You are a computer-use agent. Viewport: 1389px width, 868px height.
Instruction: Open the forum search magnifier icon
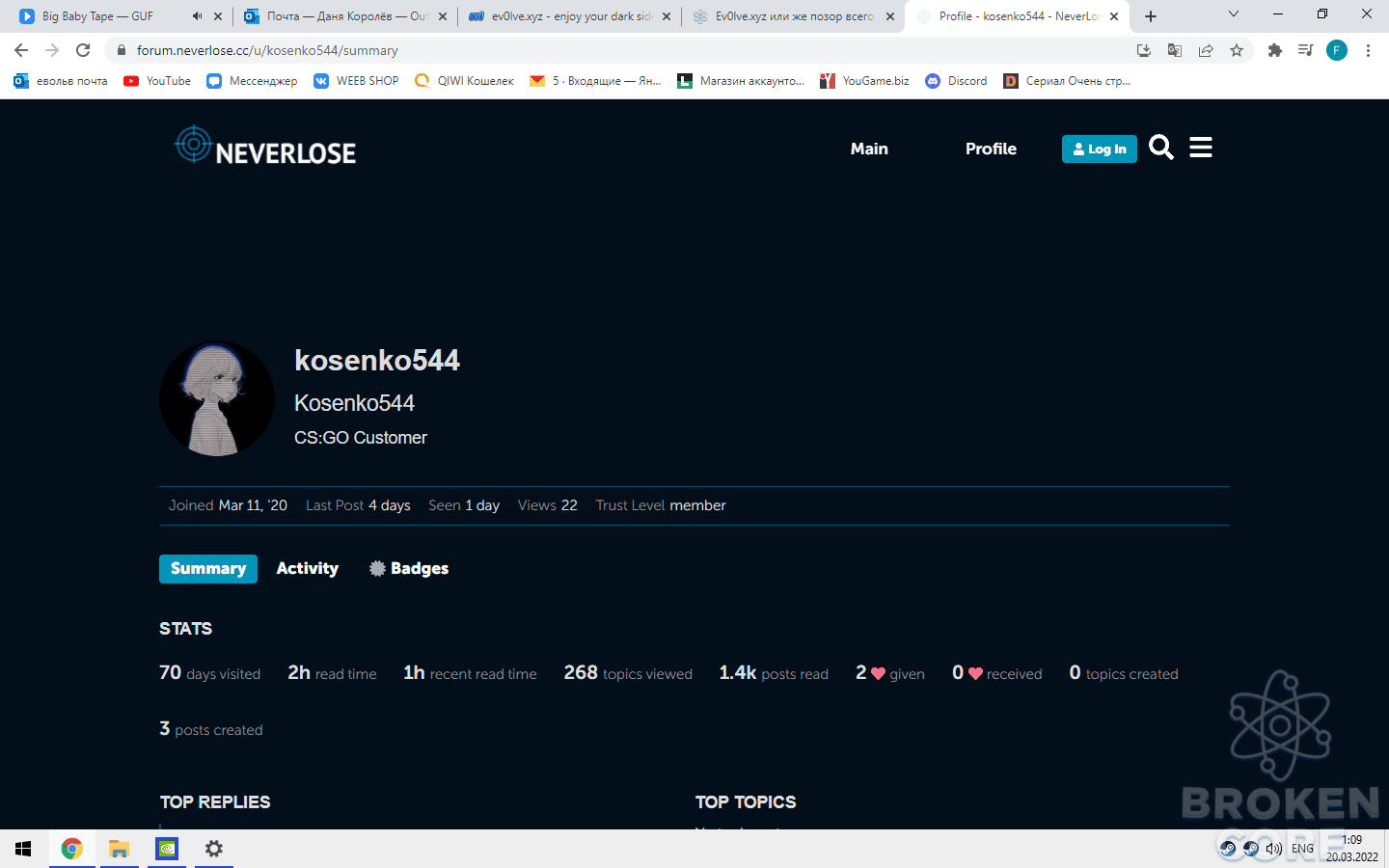pyautogui.click(x=1161, y=148)
